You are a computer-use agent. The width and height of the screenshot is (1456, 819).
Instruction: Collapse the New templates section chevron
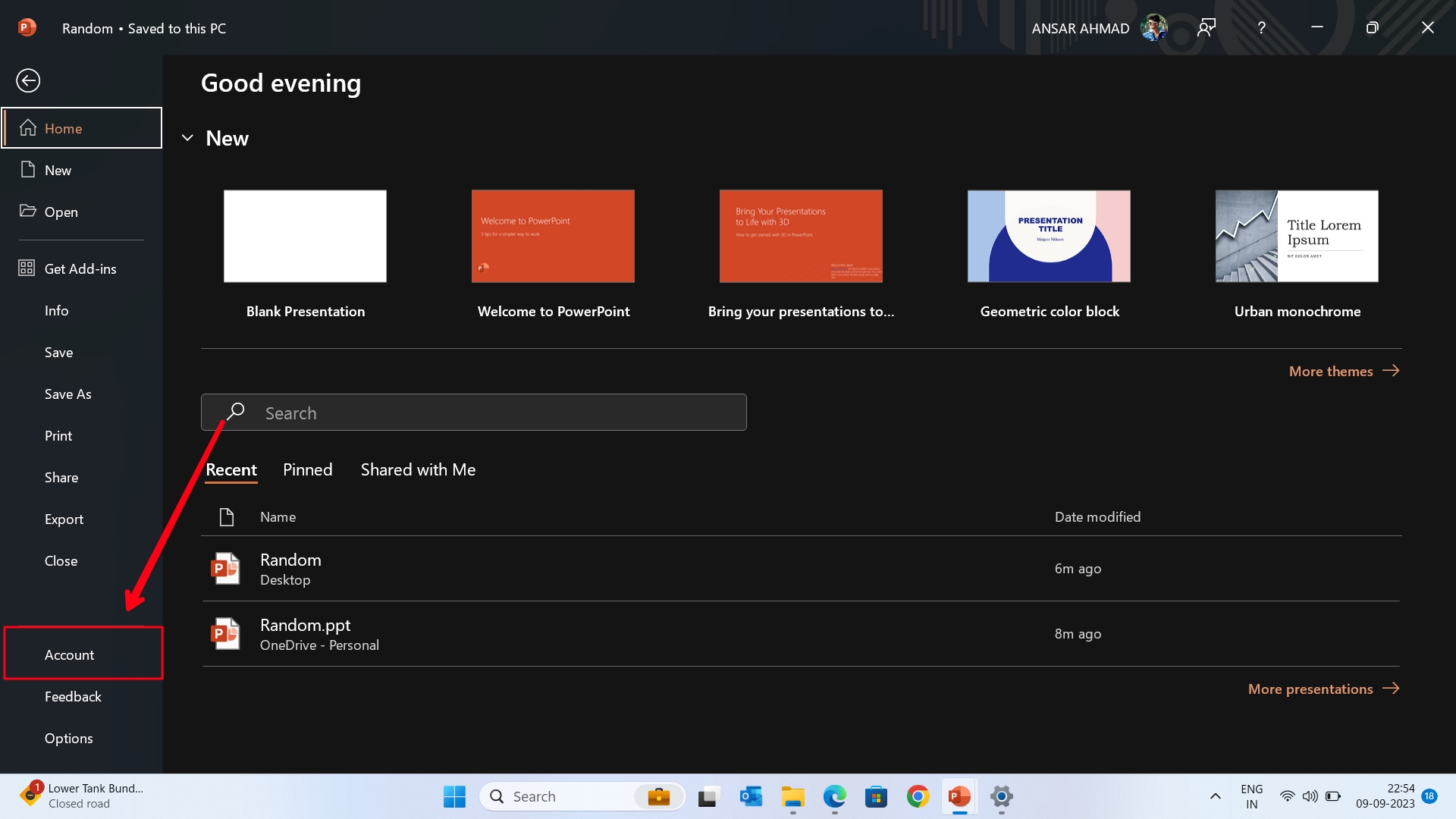click(187, 138)
